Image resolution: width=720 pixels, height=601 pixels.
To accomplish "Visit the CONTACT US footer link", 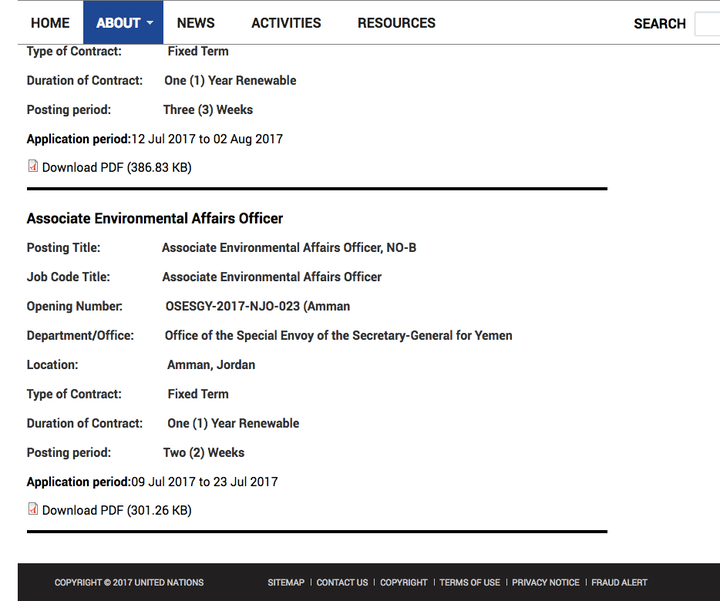I will [342, 583].
